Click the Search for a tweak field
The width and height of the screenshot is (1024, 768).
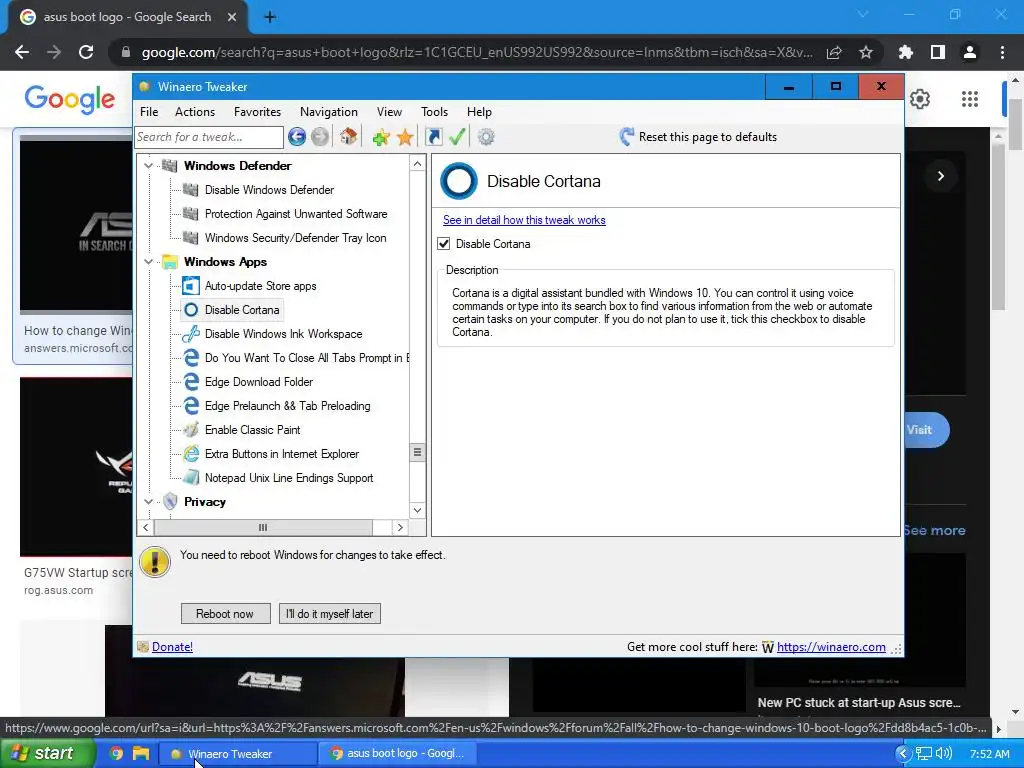[x=209, y=136]
